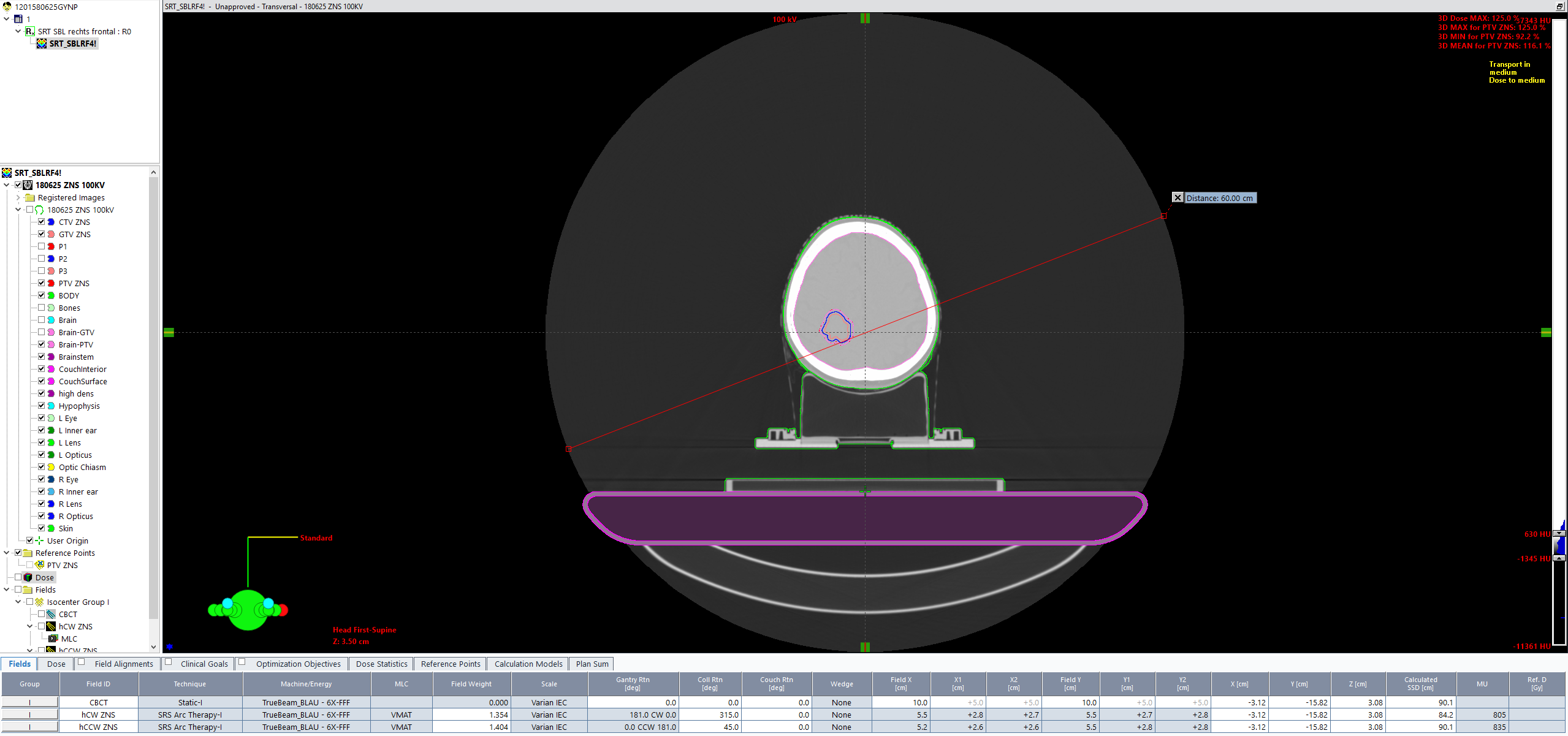Toggle the Skin structure checkbox

click(42, 528)
